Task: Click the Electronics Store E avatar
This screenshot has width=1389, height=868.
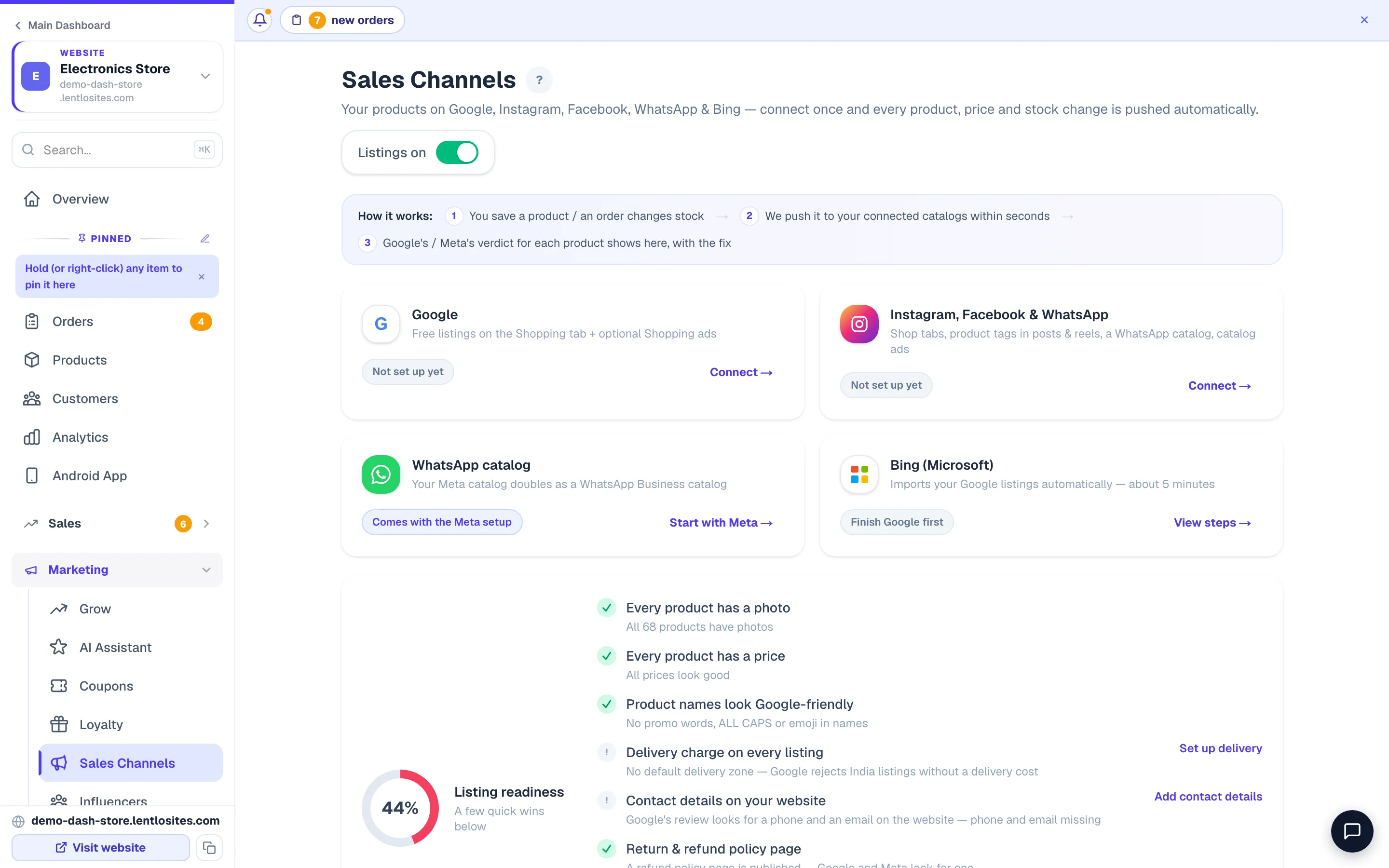Action: click(x=36, y=76)
